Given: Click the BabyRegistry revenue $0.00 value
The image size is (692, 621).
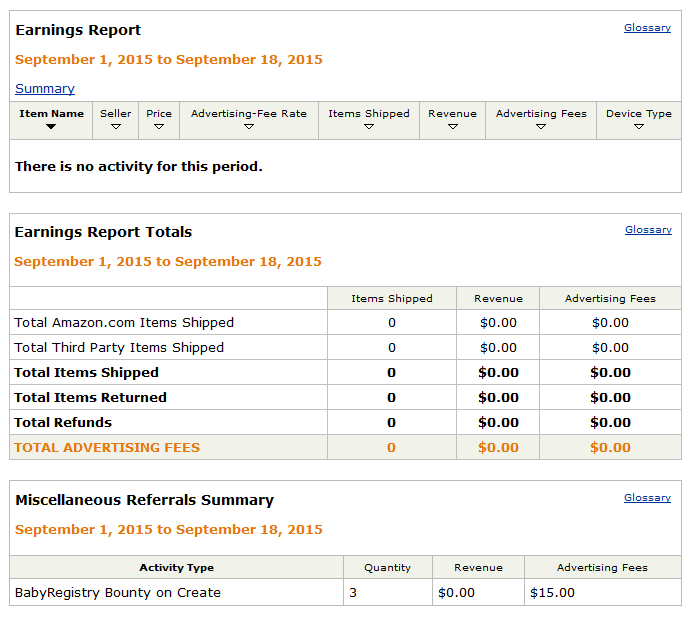Looking at the screenshot, I should (456, 593).
